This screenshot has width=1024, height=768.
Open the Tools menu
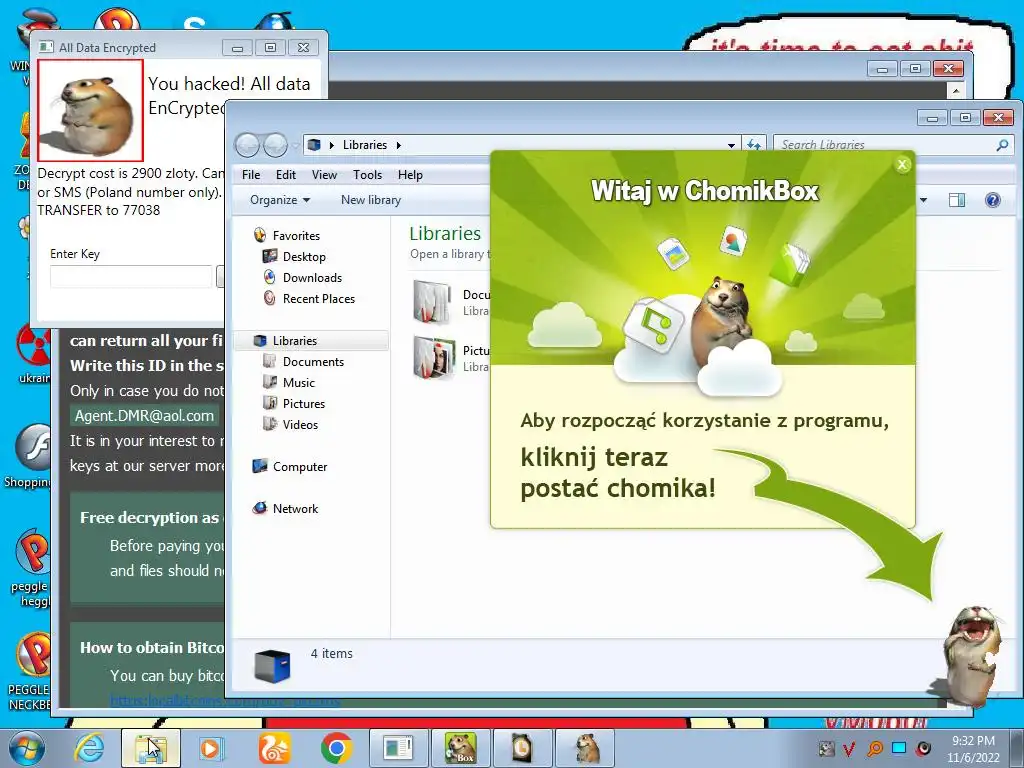tap(367, 175)
